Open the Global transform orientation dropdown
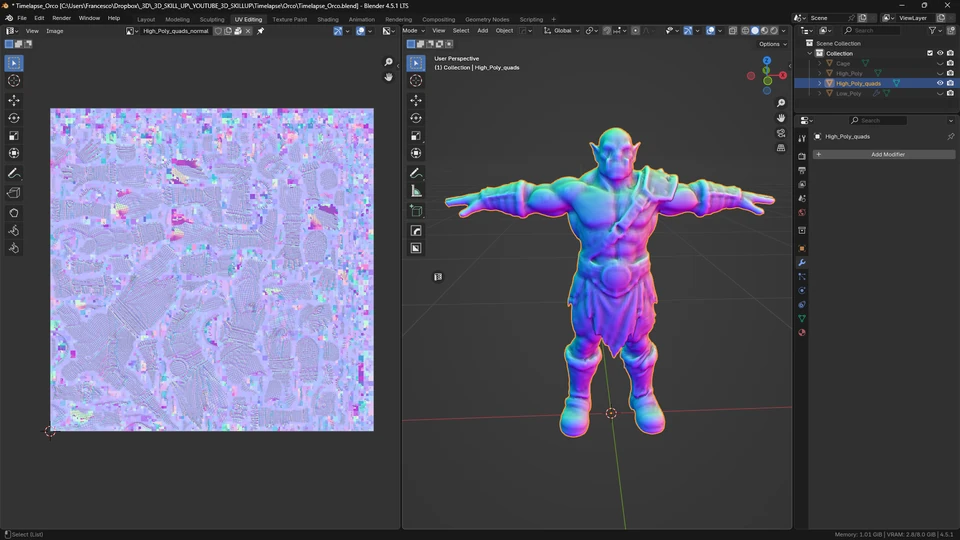Viewport: 960px width, 540px height. coord(561,31)
